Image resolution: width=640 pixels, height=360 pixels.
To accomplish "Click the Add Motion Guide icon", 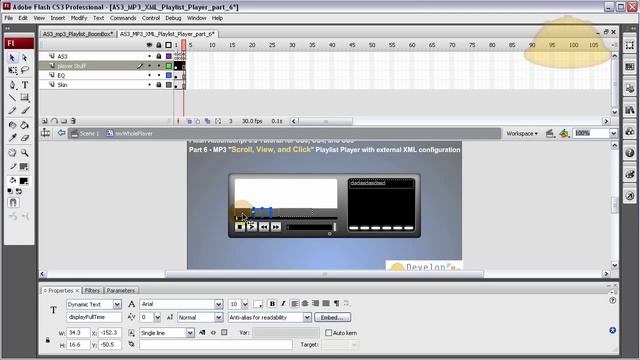I will [x=54, y=121].
